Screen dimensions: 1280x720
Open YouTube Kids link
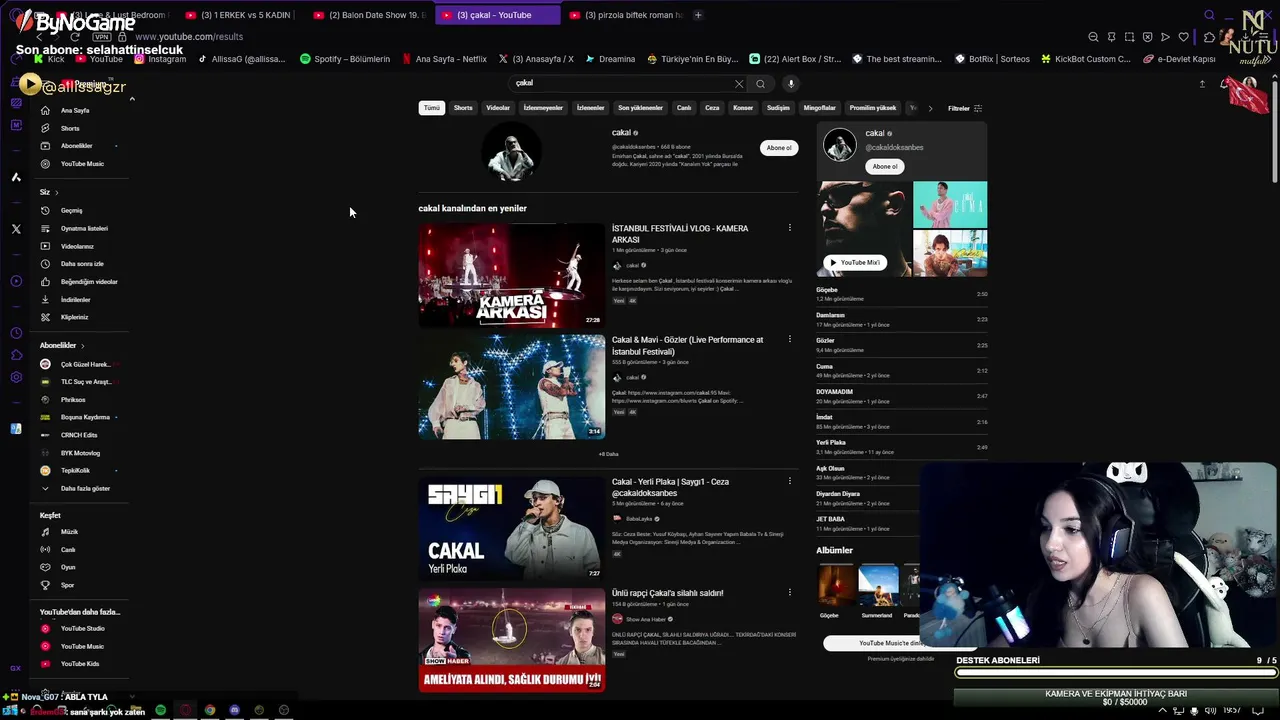[x=79, y=664]
